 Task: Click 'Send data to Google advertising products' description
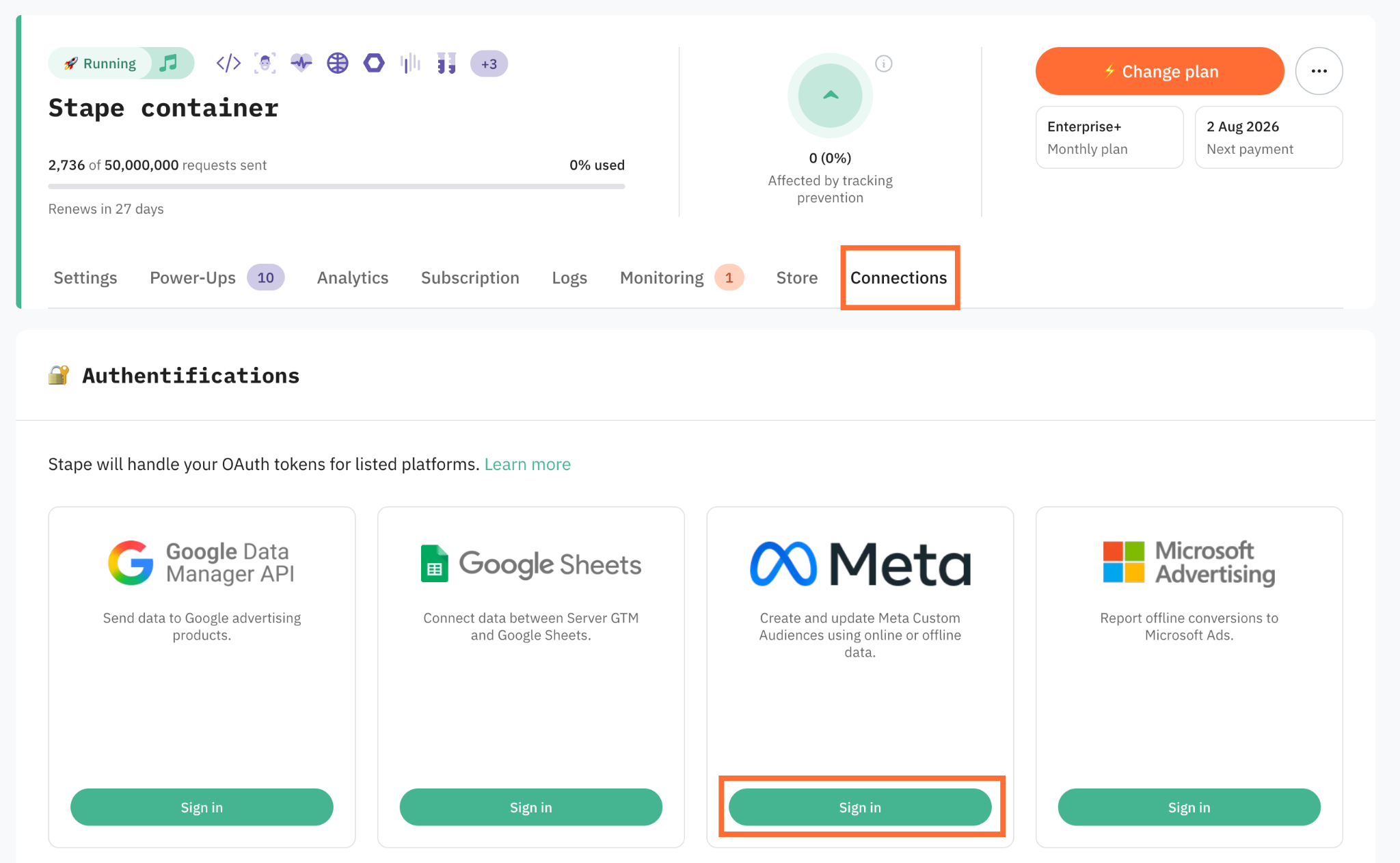point(202,626)
